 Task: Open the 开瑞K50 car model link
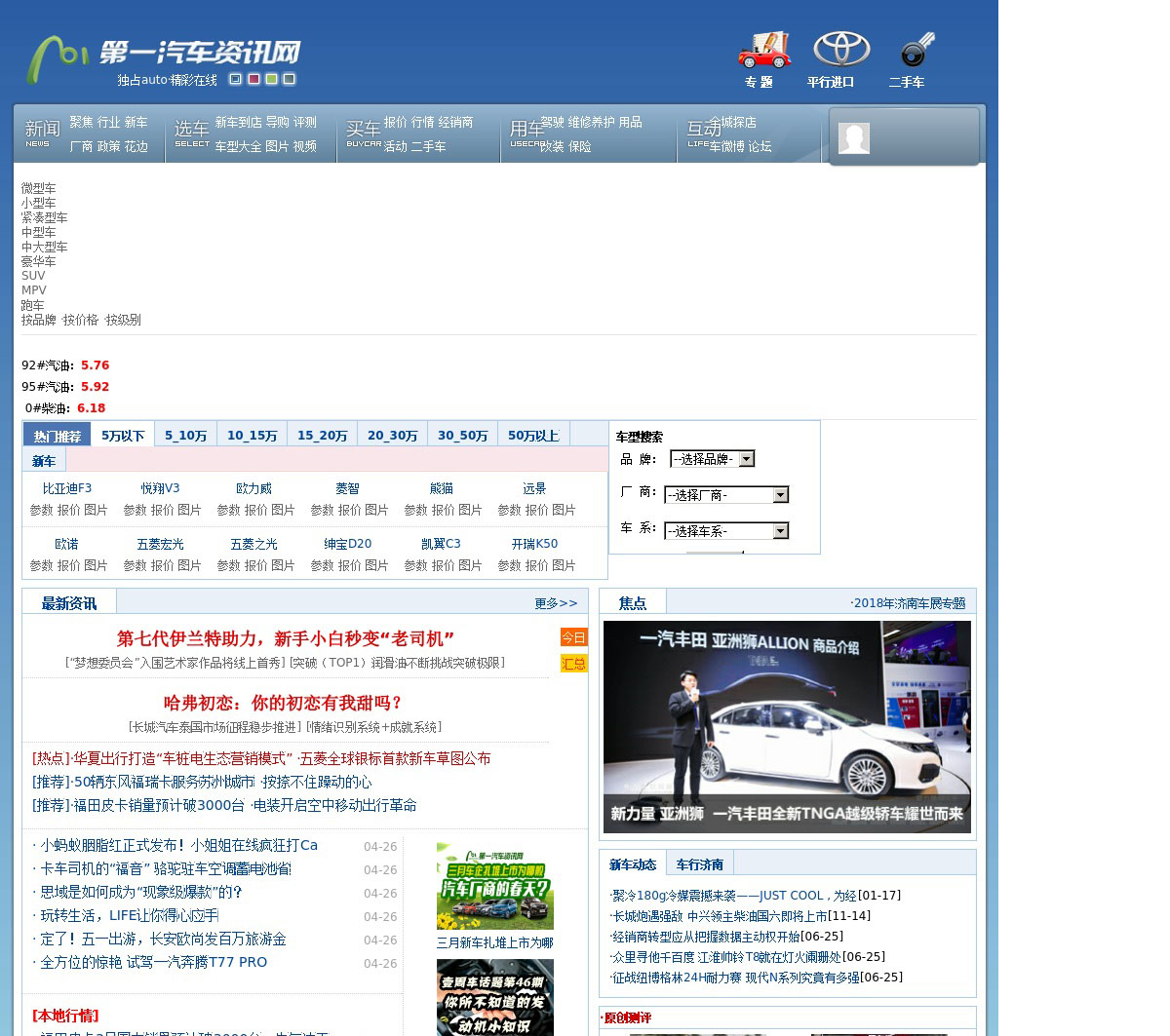click(x=534, y=544)
